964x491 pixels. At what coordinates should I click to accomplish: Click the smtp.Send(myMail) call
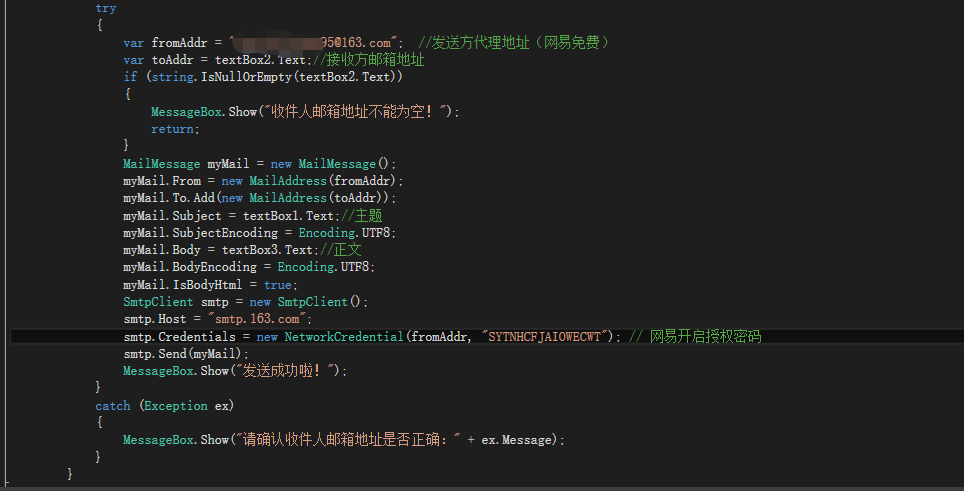pos(186,354)
